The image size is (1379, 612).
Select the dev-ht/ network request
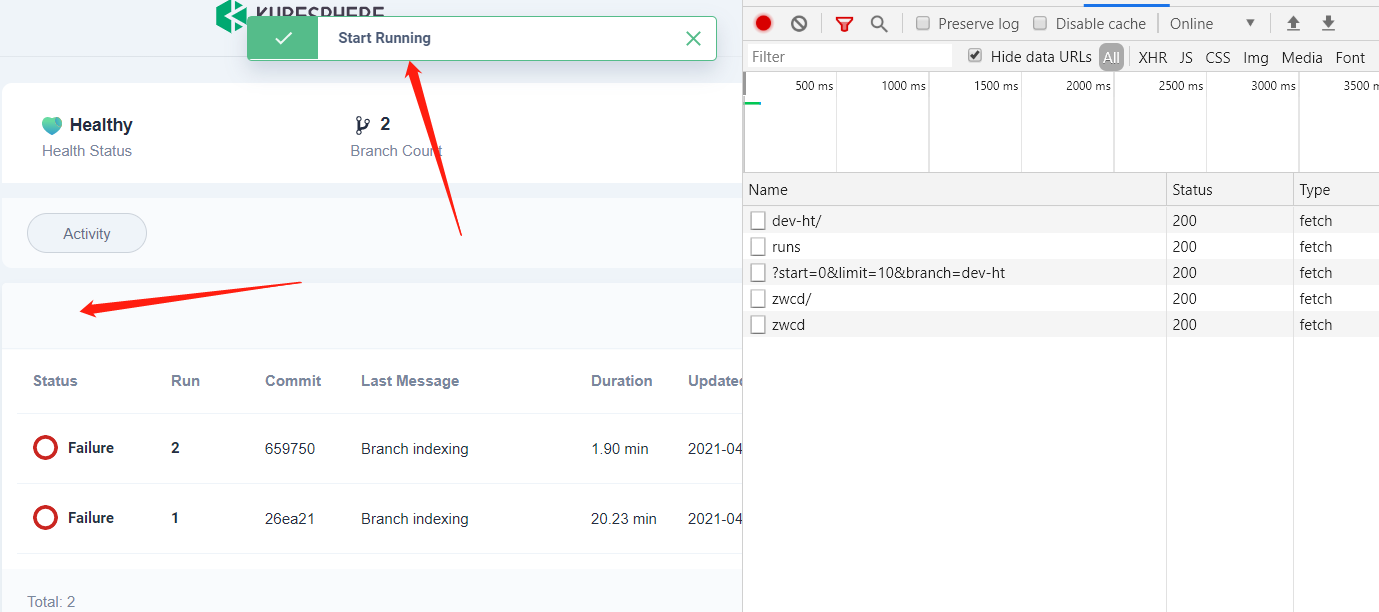tap(1061, 220)
